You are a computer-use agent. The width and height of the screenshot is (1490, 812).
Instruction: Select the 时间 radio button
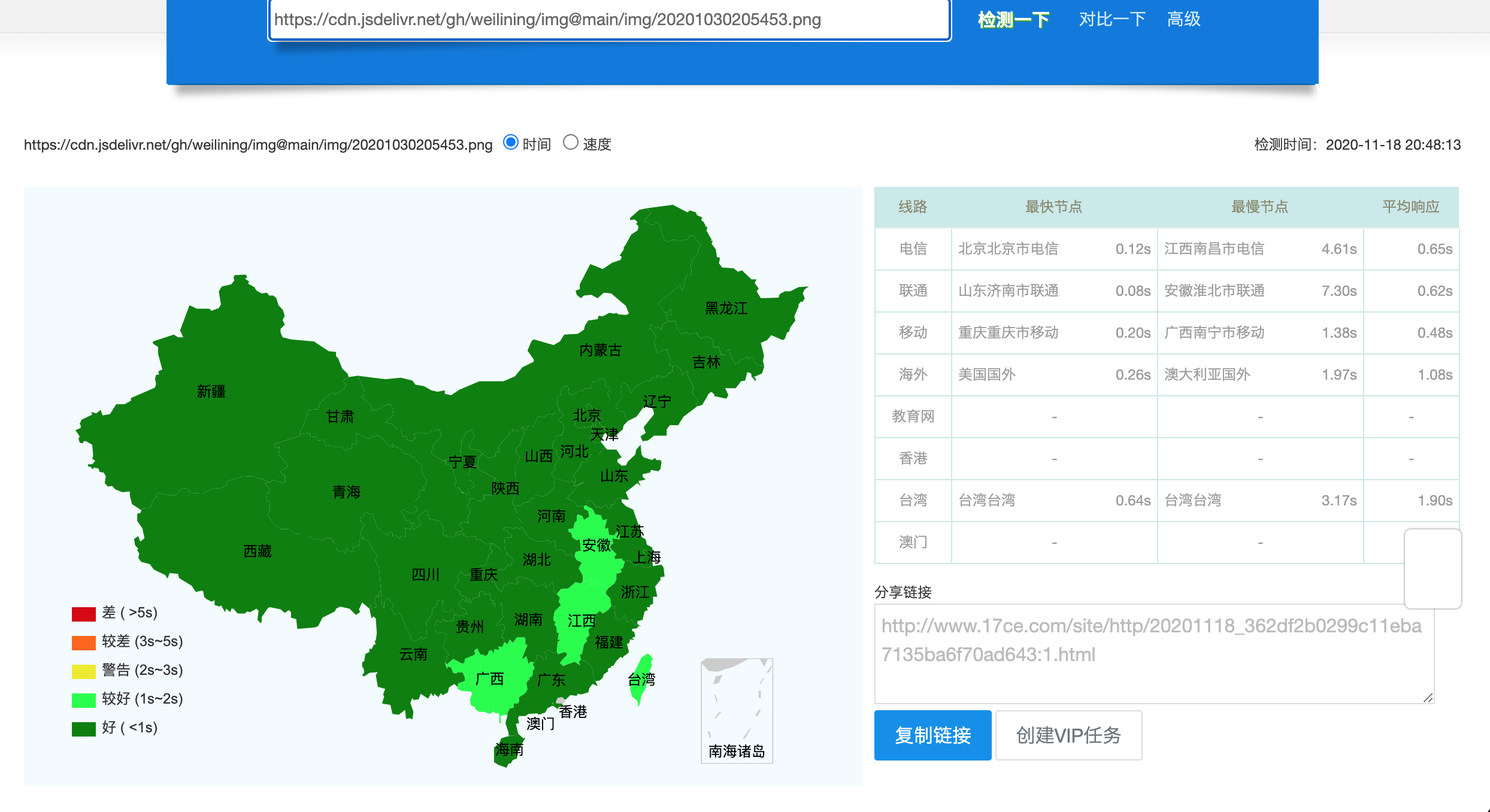click(x=511, y=143)
